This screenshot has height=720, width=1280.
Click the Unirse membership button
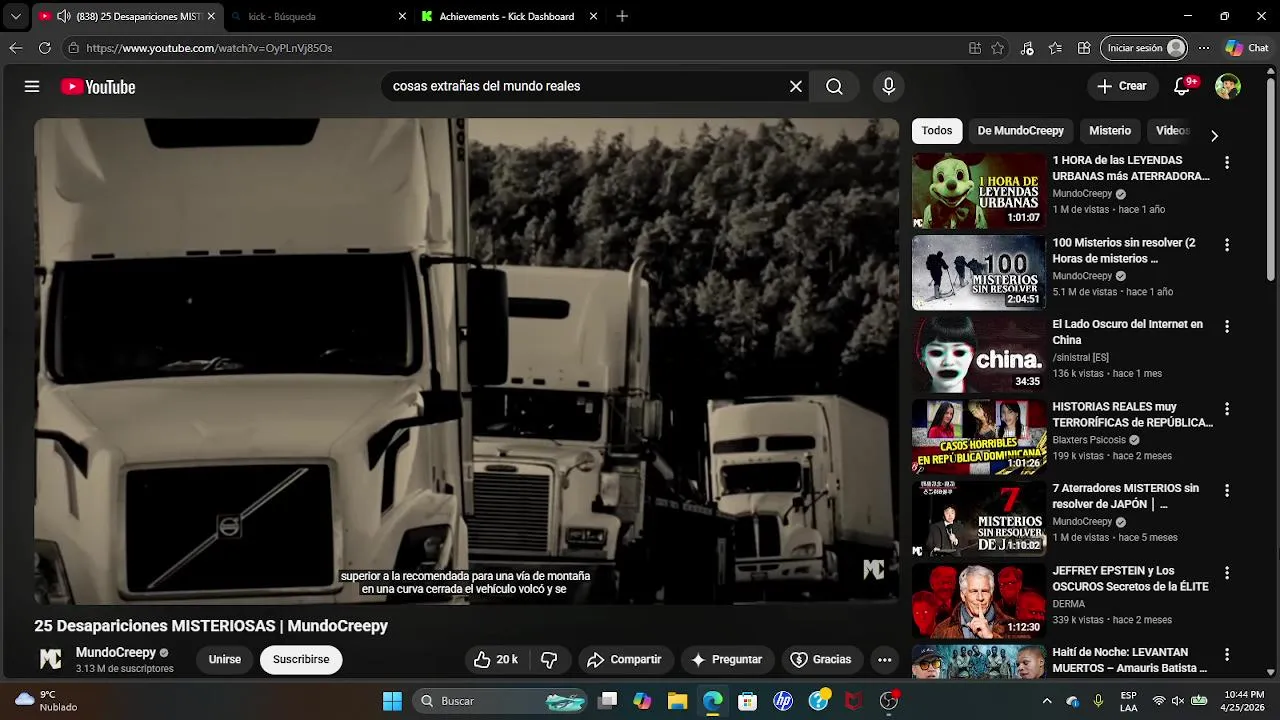pyautogui.click(x=225, y=660)
